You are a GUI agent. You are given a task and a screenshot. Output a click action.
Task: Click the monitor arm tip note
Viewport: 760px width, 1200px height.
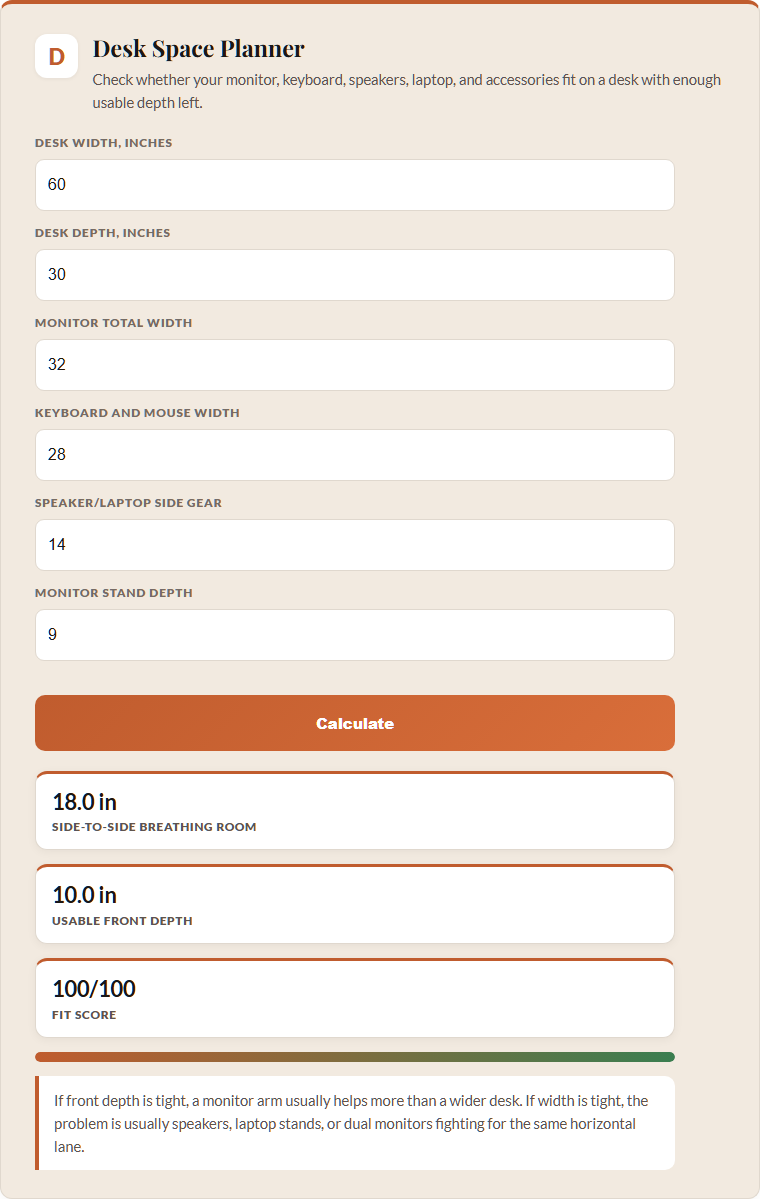[x=355, y=1123]
